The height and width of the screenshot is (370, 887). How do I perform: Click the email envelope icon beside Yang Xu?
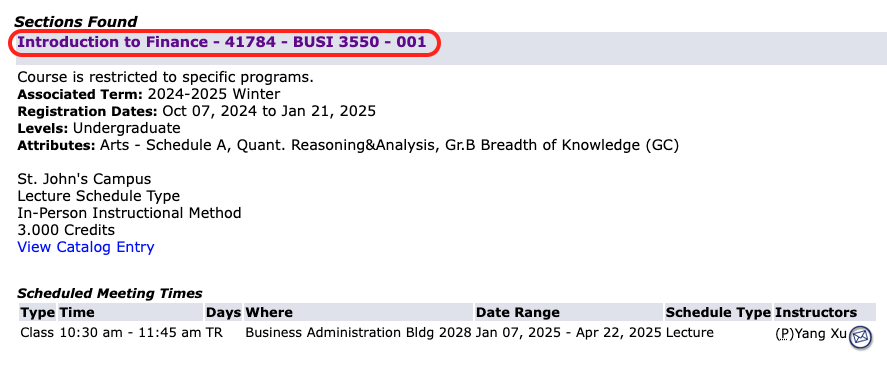click(x=860, y=337)
